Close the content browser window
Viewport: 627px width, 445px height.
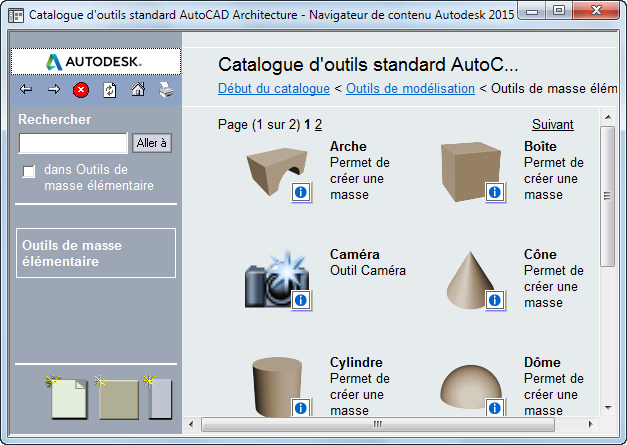point(596,11)
